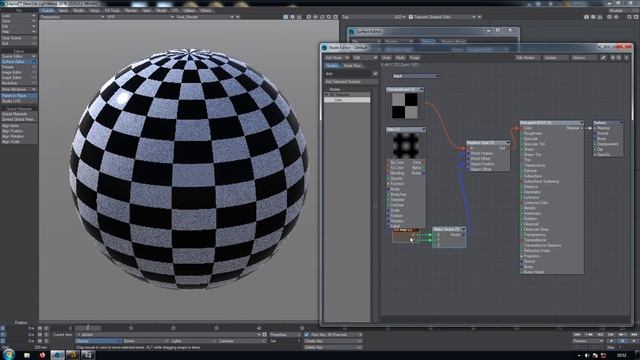Image resolution: width=640 pixels, height=360 pixels.
Task: Select Dots in the node list
Action: 347,100
